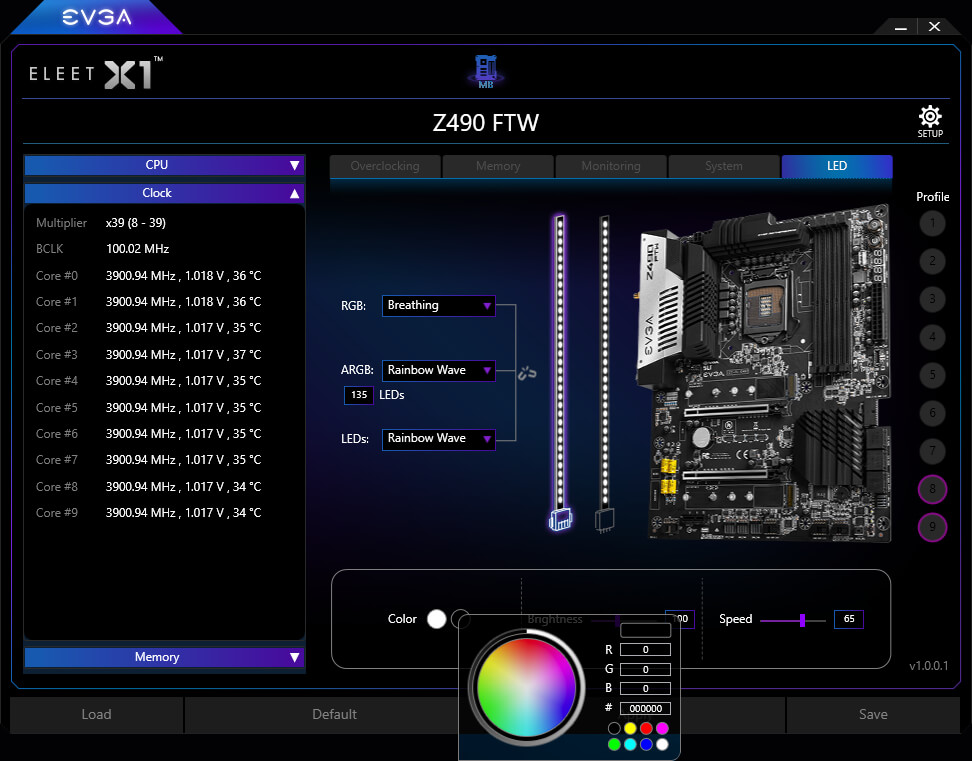Select profile 9

click(x=932, y=527)
